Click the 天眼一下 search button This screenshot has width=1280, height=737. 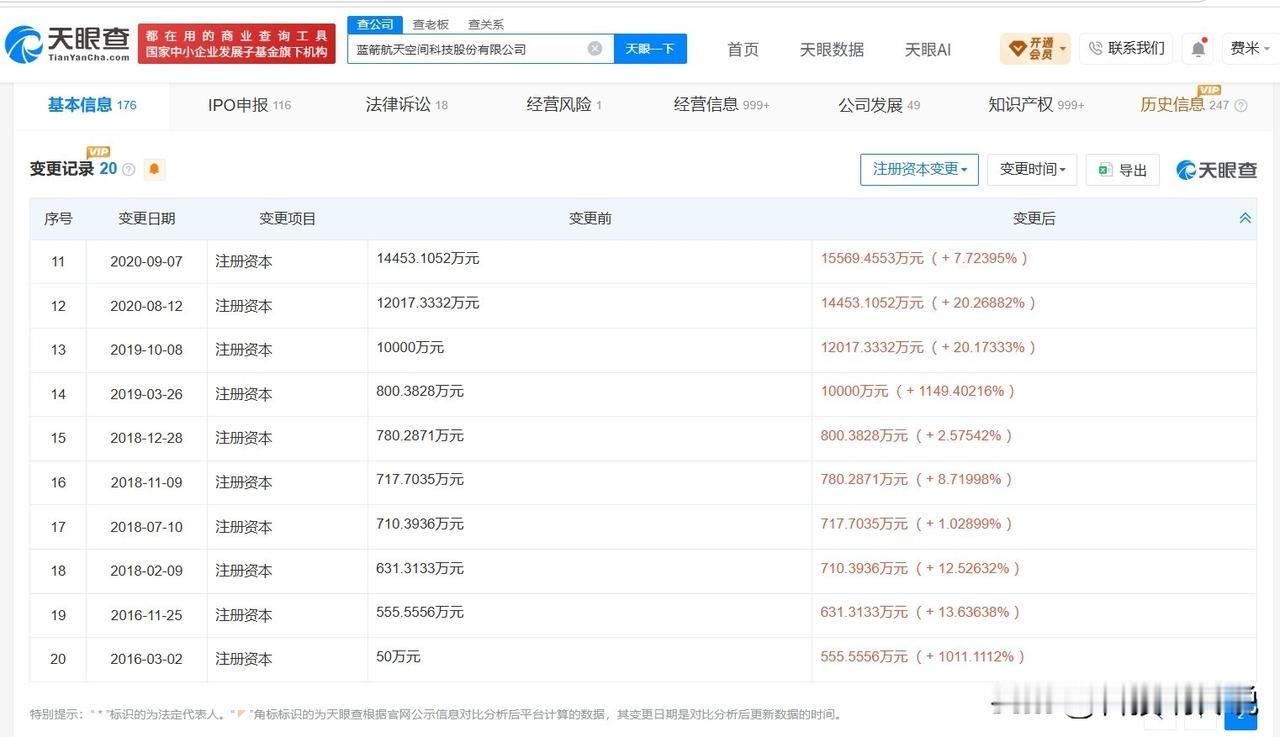[x=650, y=48]
